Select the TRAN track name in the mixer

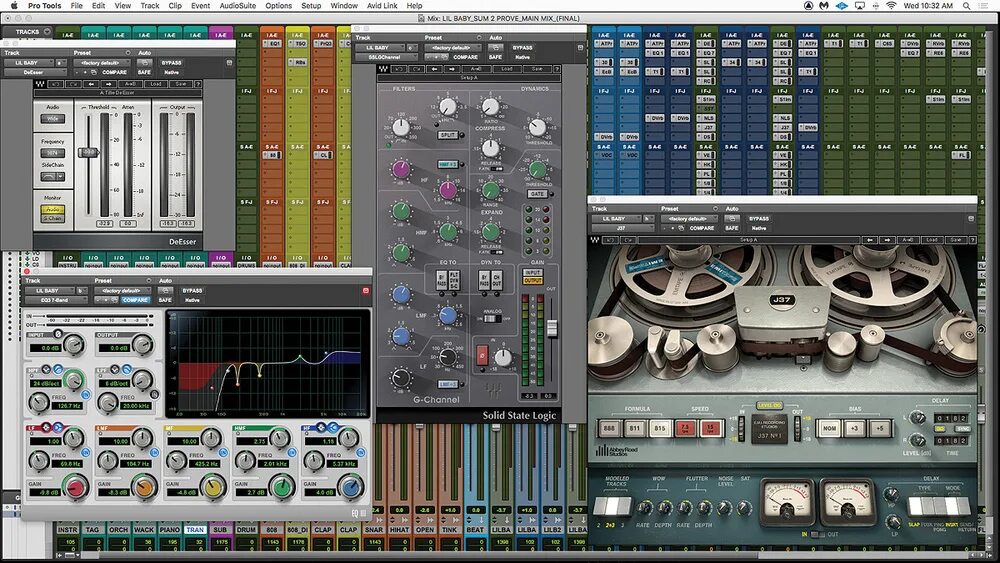click(x=195, y=530)
